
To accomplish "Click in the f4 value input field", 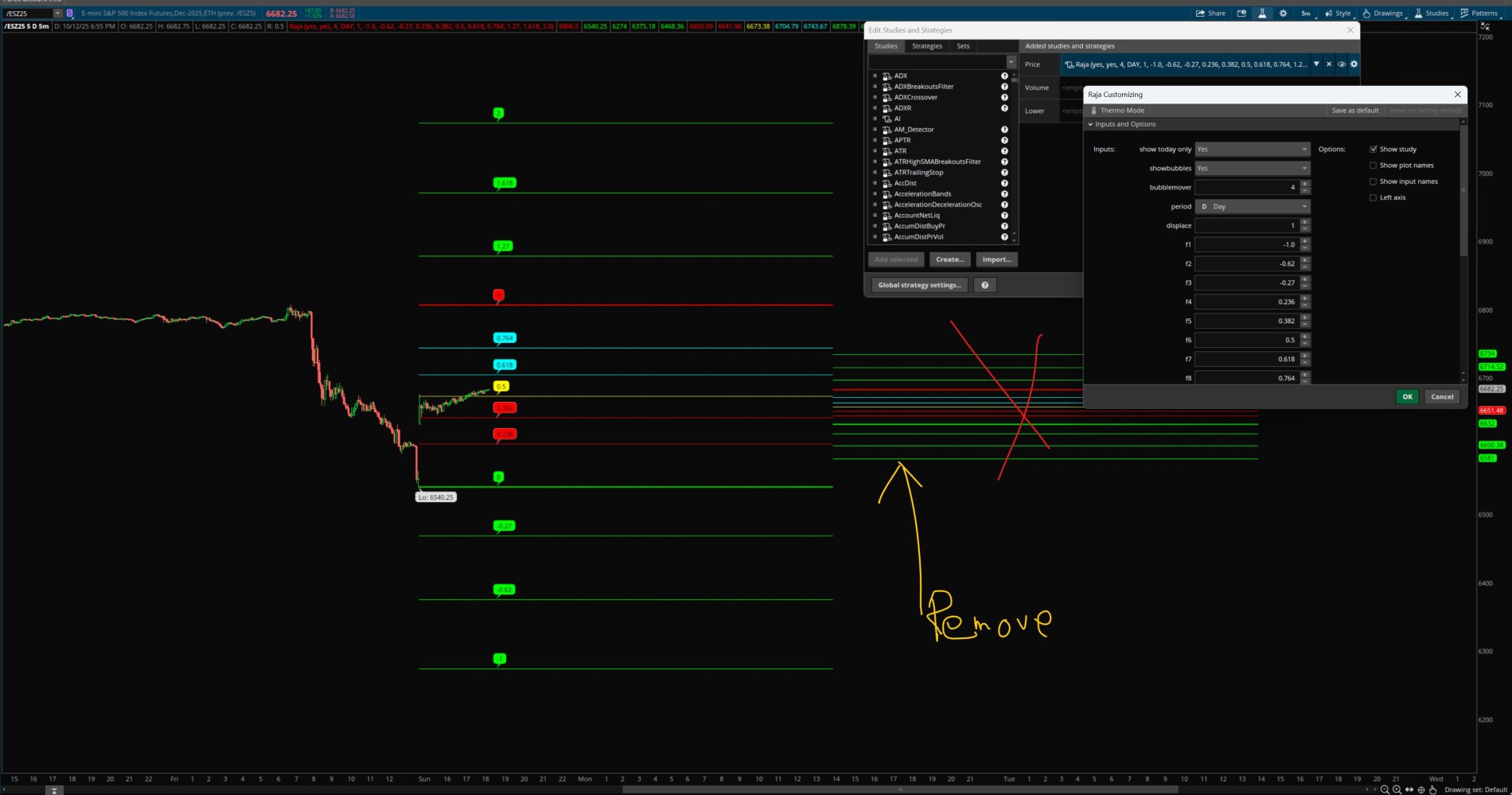I will 1247,302.
